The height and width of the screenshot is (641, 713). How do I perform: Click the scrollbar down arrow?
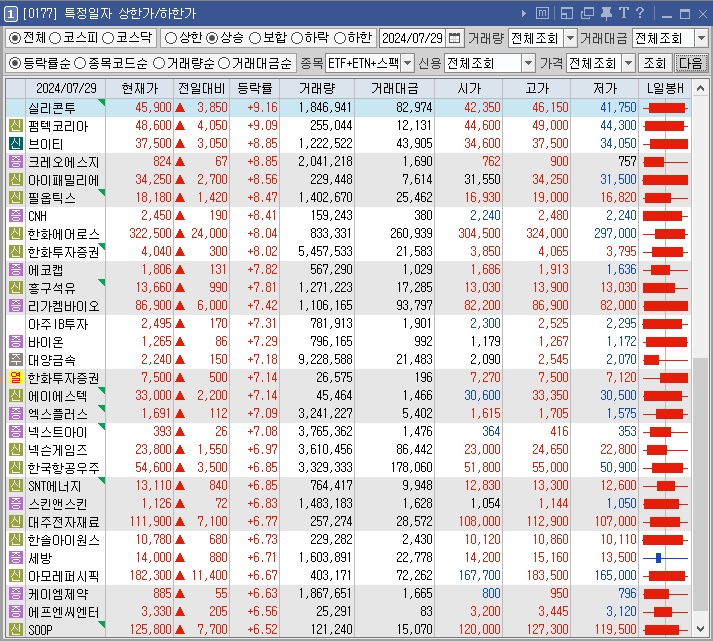[700, 629]
